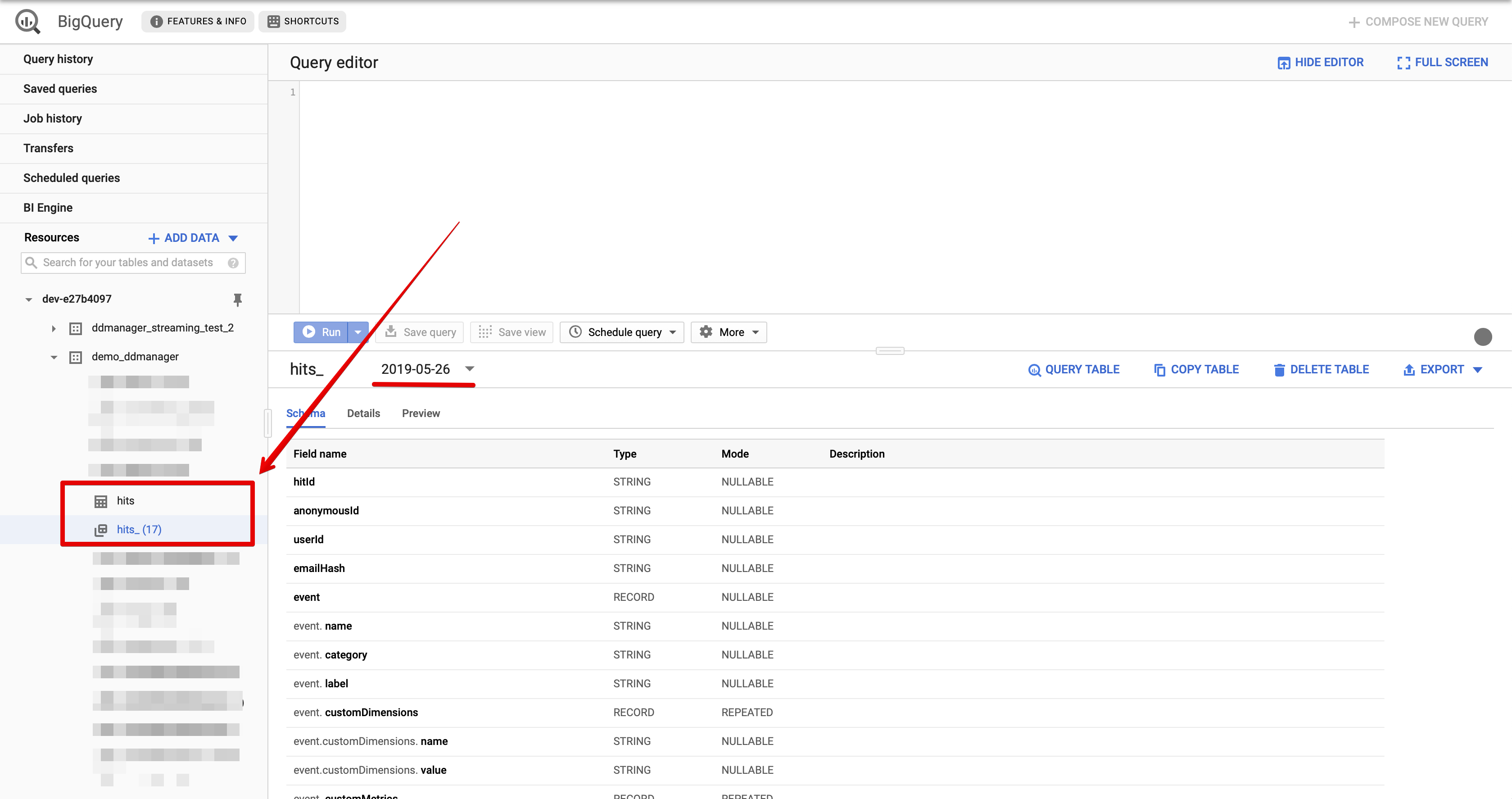Click the Query Table magnifier icon

pos(1034,370)
